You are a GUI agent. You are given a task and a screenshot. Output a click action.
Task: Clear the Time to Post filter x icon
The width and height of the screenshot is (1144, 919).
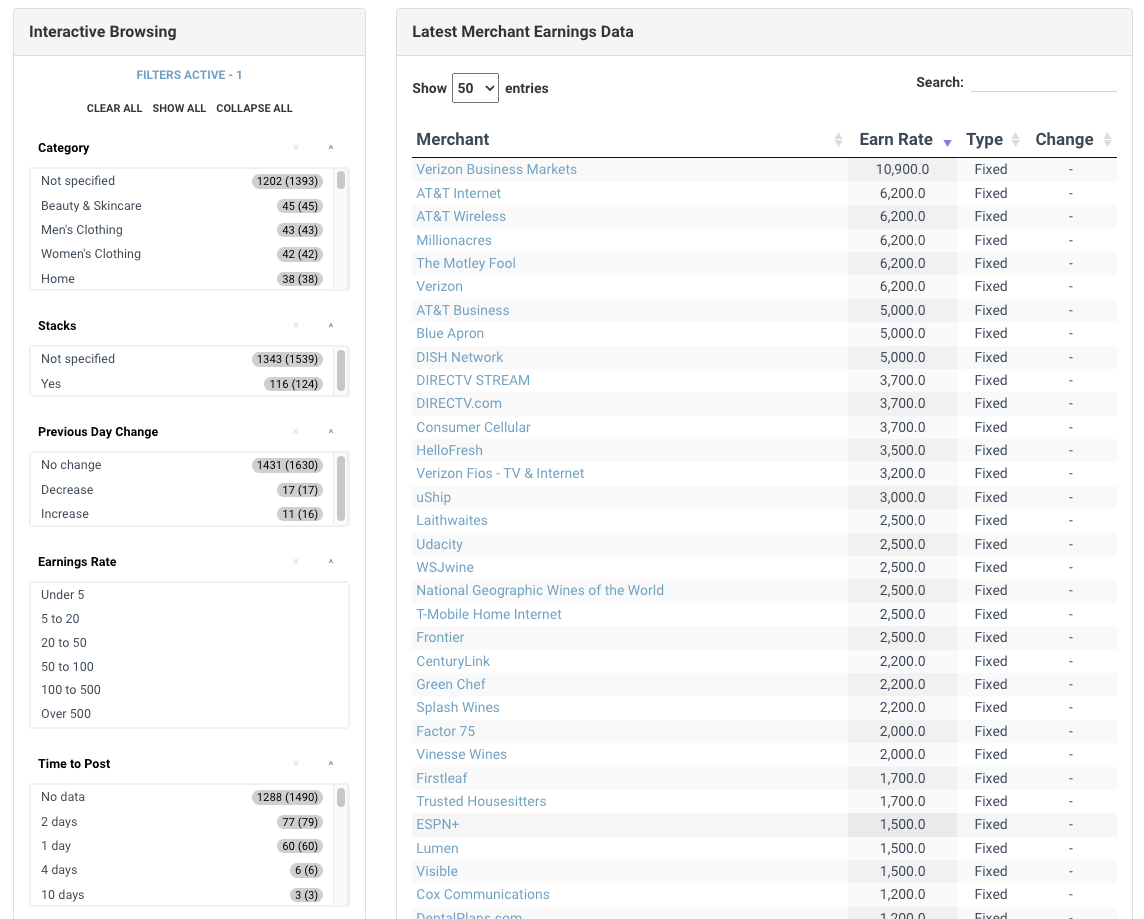click(x=295, y=764)
